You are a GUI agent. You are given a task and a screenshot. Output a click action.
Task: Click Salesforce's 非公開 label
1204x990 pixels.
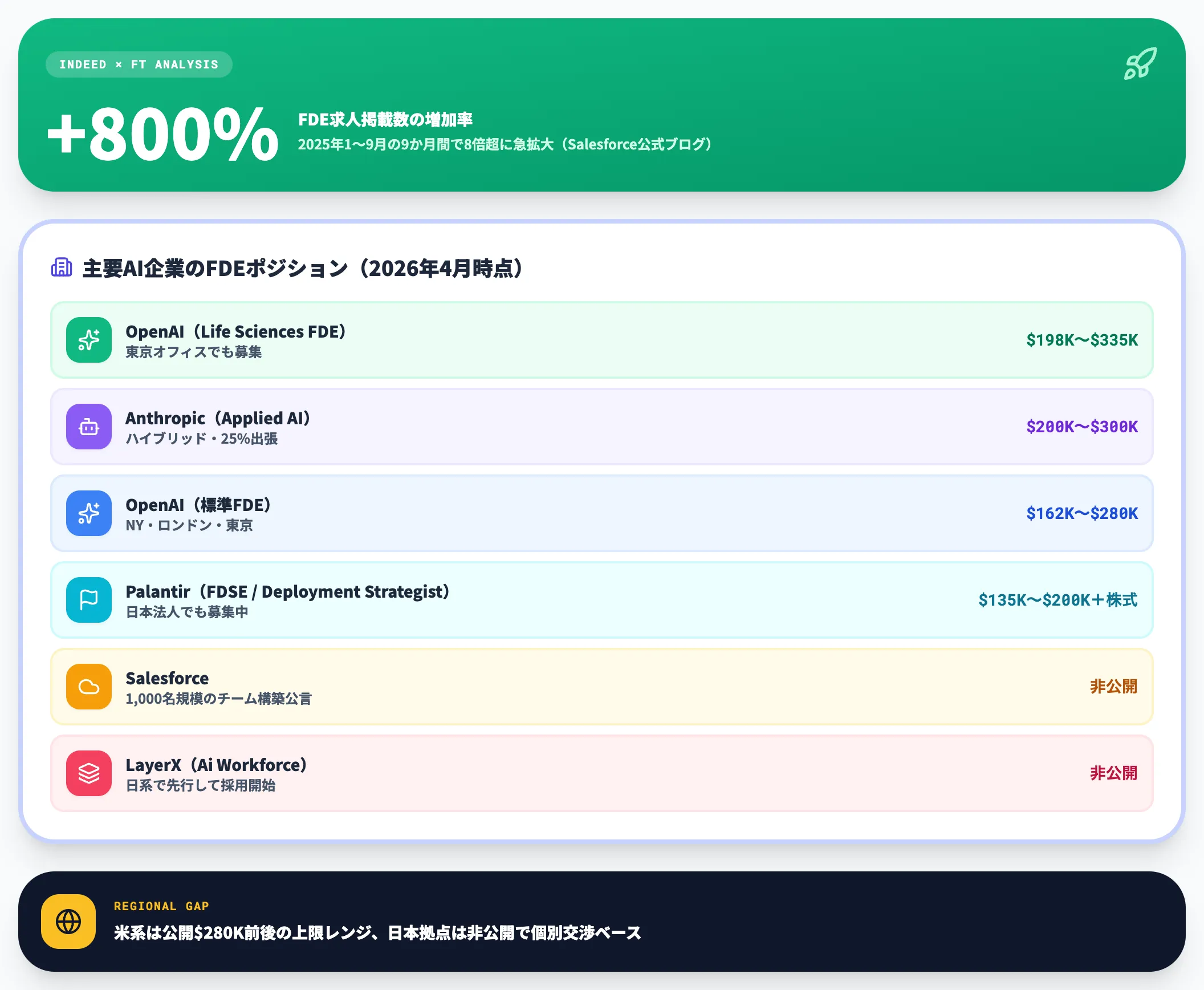(1113, 687)
